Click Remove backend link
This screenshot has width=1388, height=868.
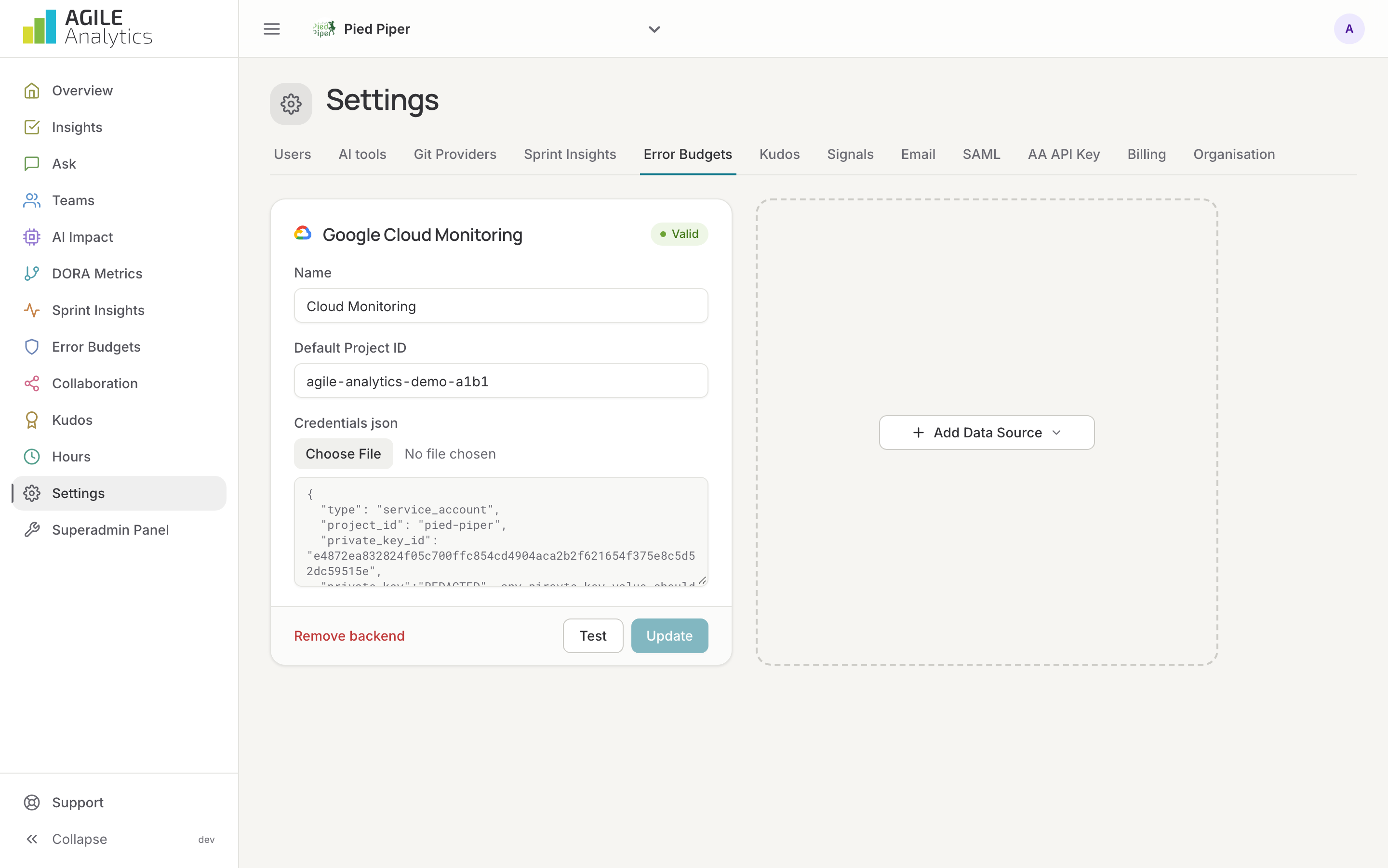click(x=349, y=636)
